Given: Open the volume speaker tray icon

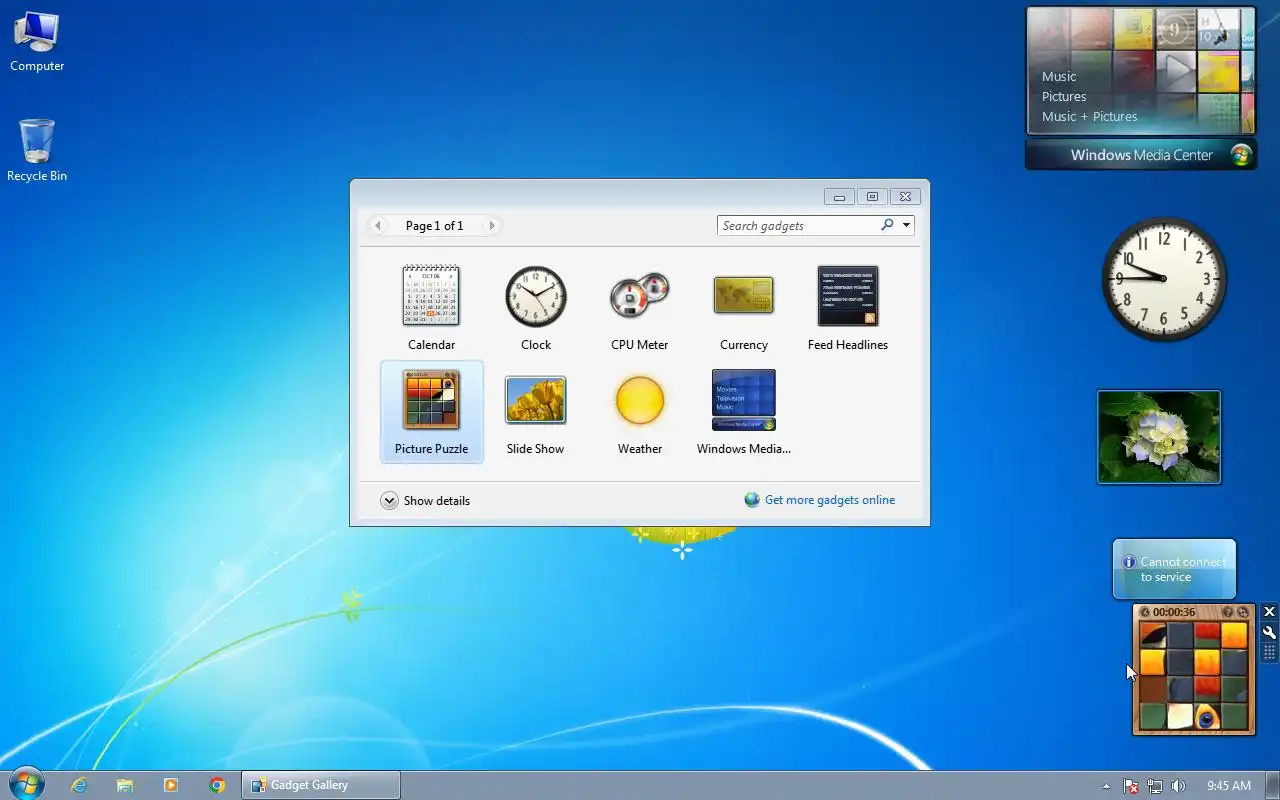Looking at the screenshot, I should tap(1179, 786).
